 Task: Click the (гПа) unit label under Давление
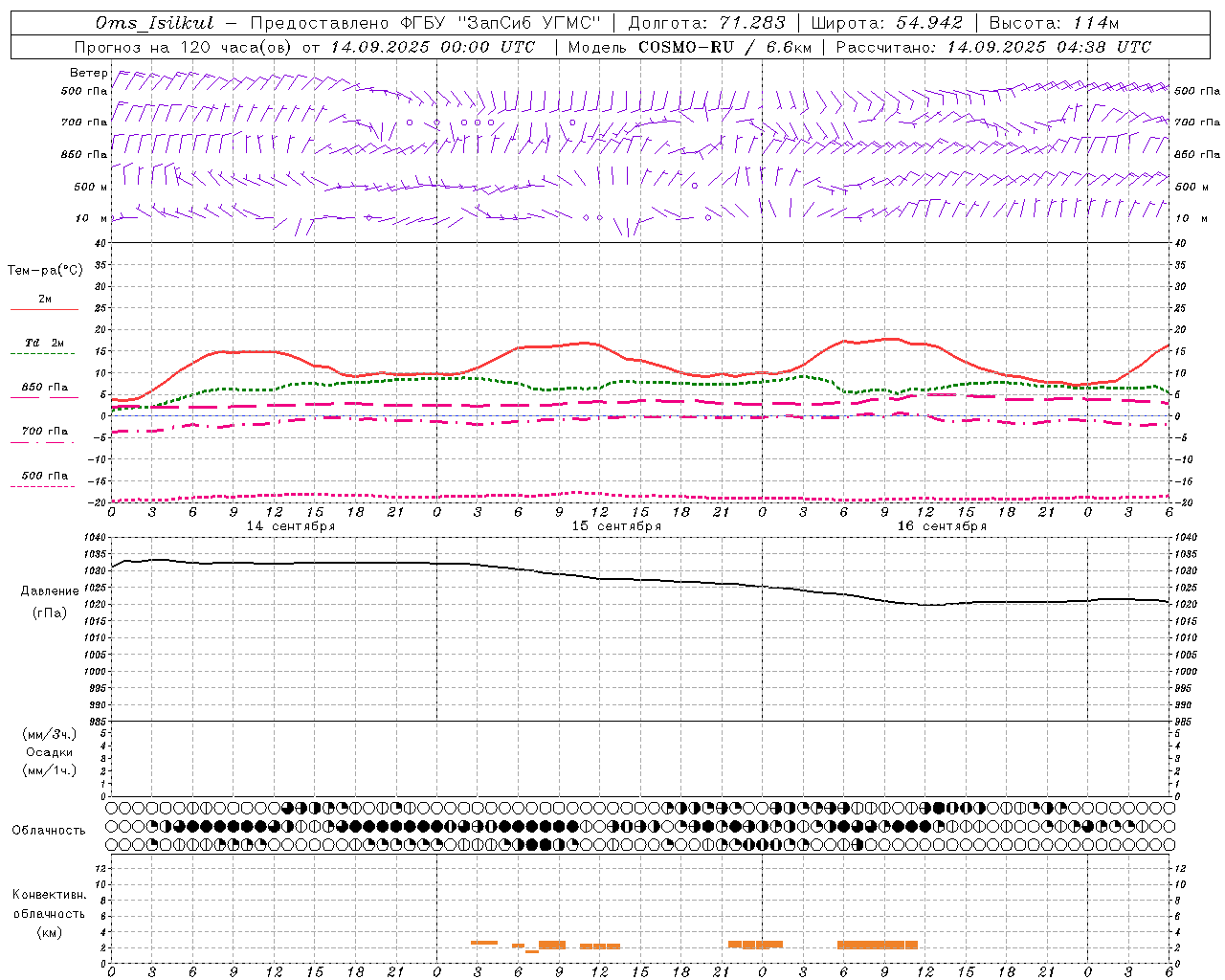50,613
